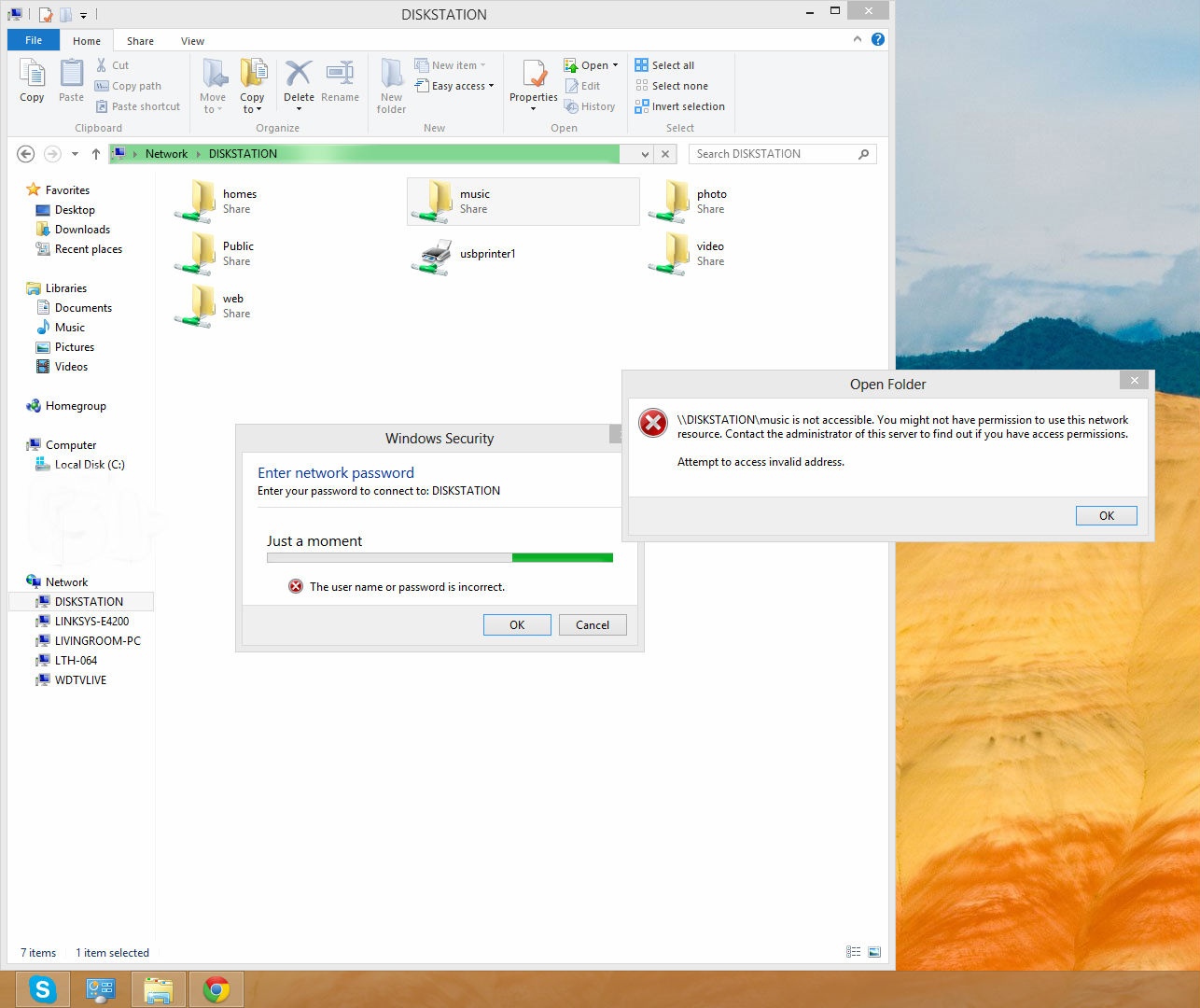The image size is (1200, 1008).
Task: Go back with the Back arrow
Action: click(x=26, y=154)
